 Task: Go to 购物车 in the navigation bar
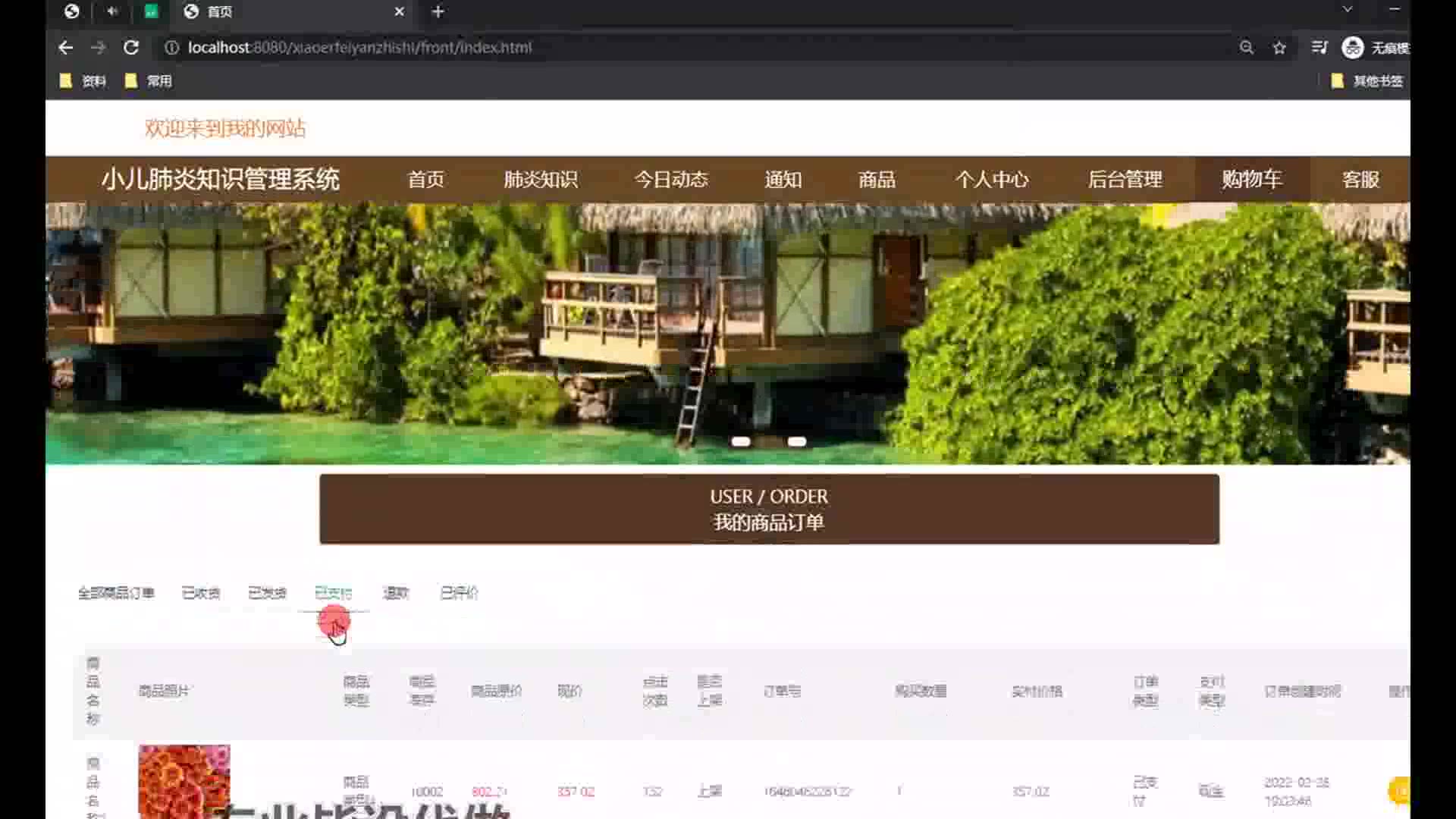click(1251, 180)
